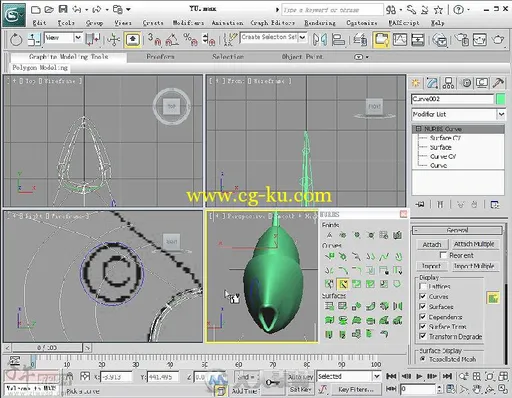Click the time slider showing 0 / 100
The width and height of the screenshot is (512, 398).
(47, 348)
